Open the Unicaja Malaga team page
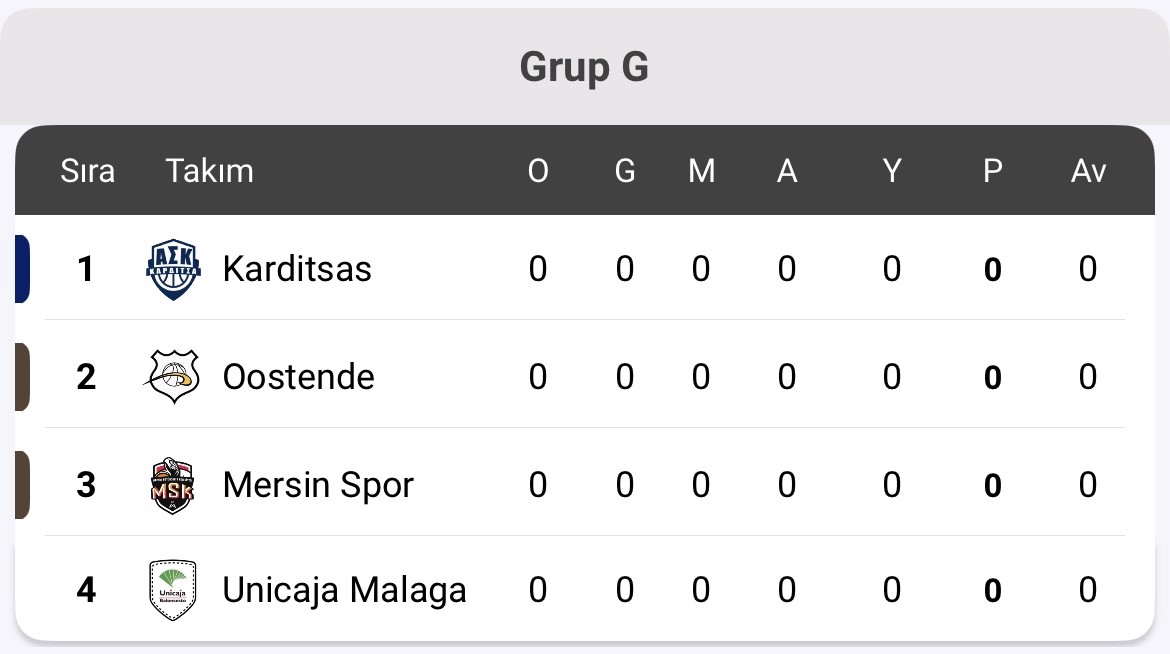The width and height of the screenshot is (1170, 654). click(345, 591)
